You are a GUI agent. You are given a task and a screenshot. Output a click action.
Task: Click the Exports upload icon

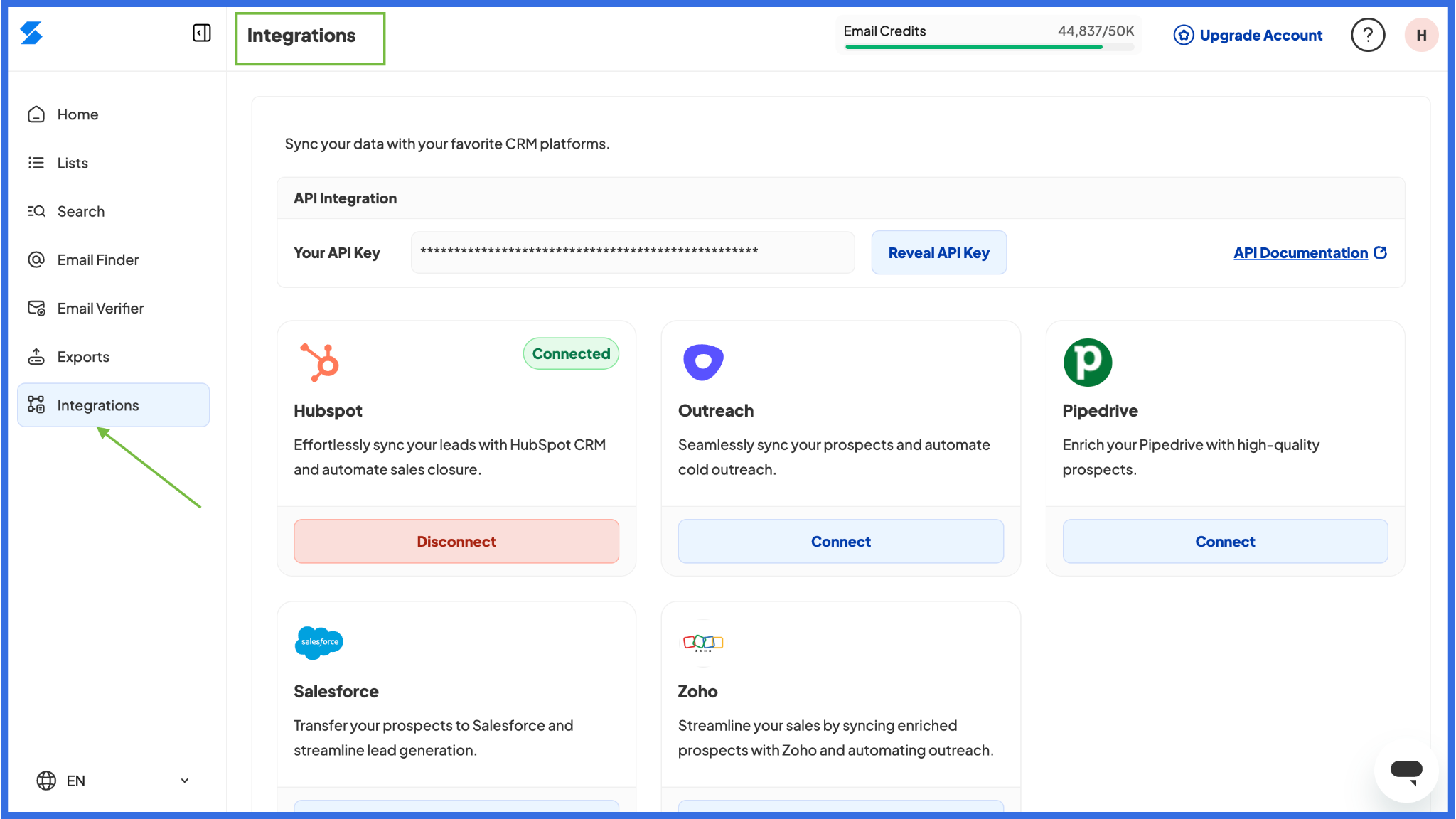click(x=36, y=356)
